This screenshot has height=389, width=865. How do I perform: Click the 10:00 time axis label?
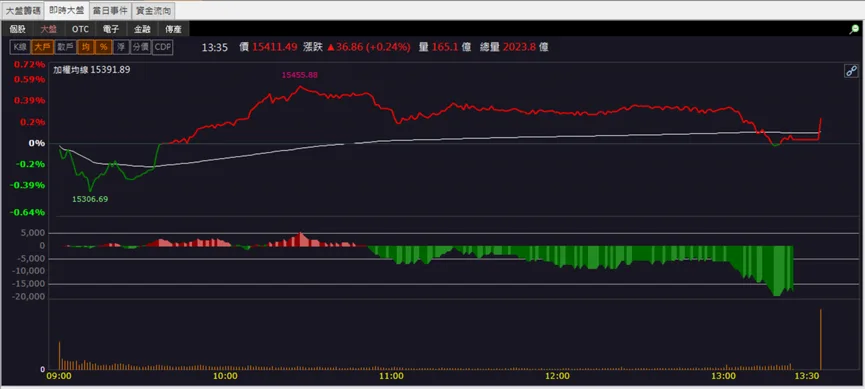point(225,376)
